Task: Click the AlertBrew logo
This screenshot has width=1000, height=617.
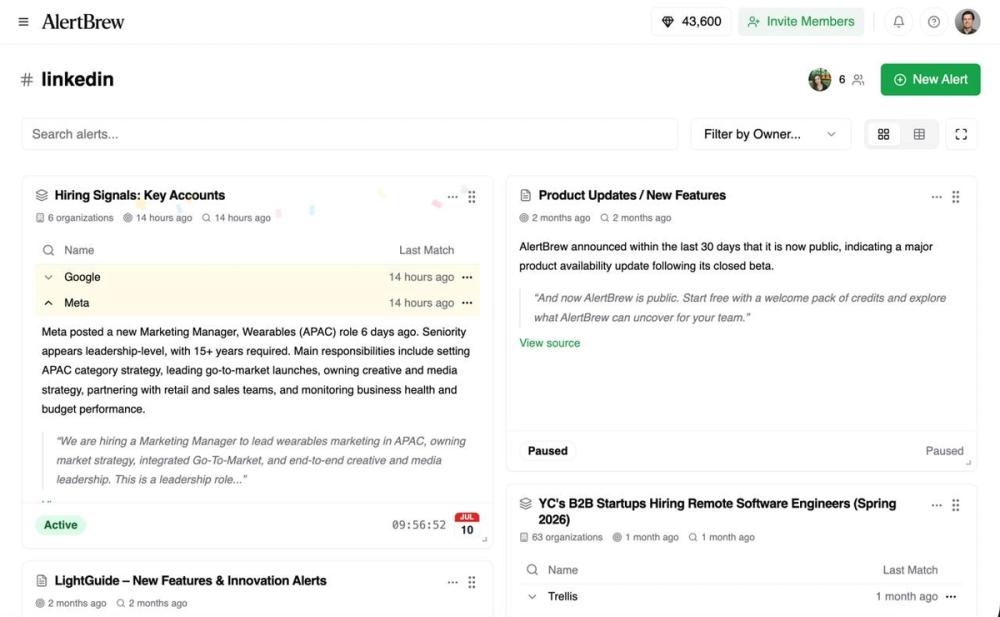Action: [x=83, y=22]
